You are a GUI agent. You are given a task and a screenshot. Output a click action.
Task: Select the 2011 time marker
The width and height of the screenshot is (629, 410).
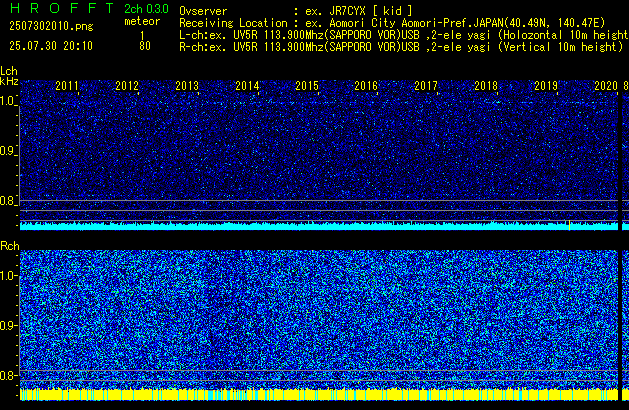click(67, 86)
